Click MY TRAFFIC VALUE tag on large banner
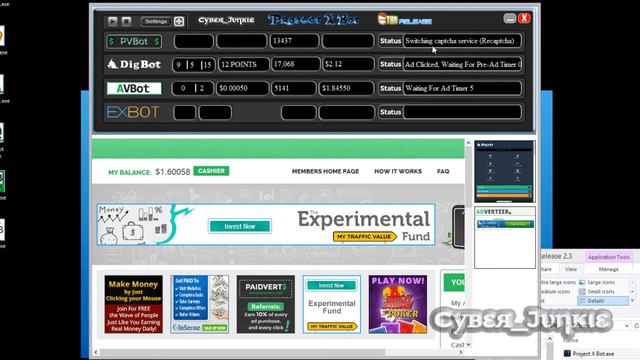Image resolution: width=640 pixels, height=360 pixels. pos(364,237)
